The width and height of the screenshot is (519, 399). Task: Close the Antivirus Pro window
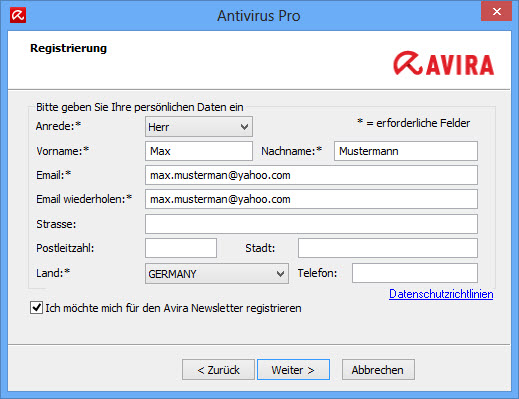click(496, 12)
